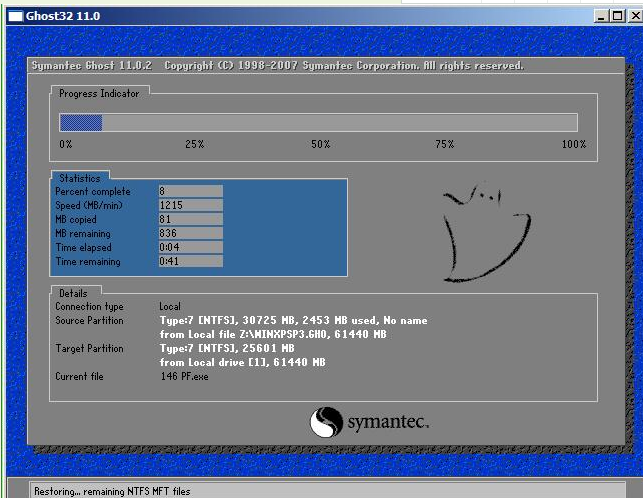Click the Target Partition 25601 MB line
This screenshot has height=498, width=643.
coord(227,348)
